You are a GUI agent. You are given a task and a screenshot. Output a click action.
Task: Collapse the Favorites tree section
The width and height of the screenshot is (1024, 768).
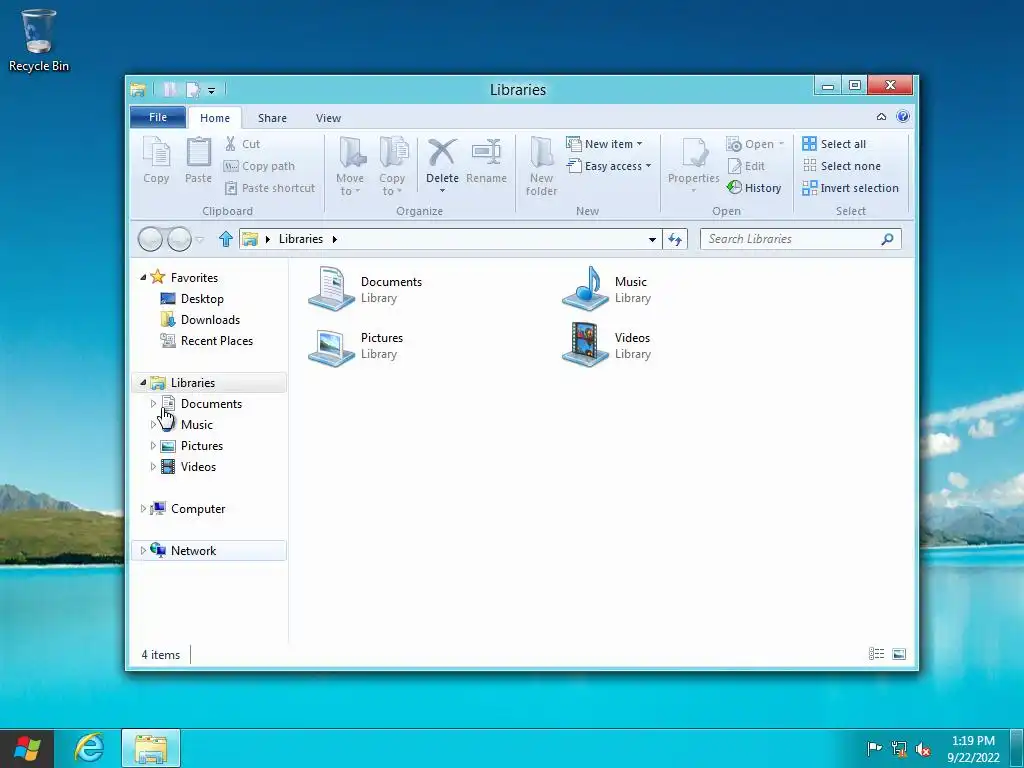coord(143,278)
